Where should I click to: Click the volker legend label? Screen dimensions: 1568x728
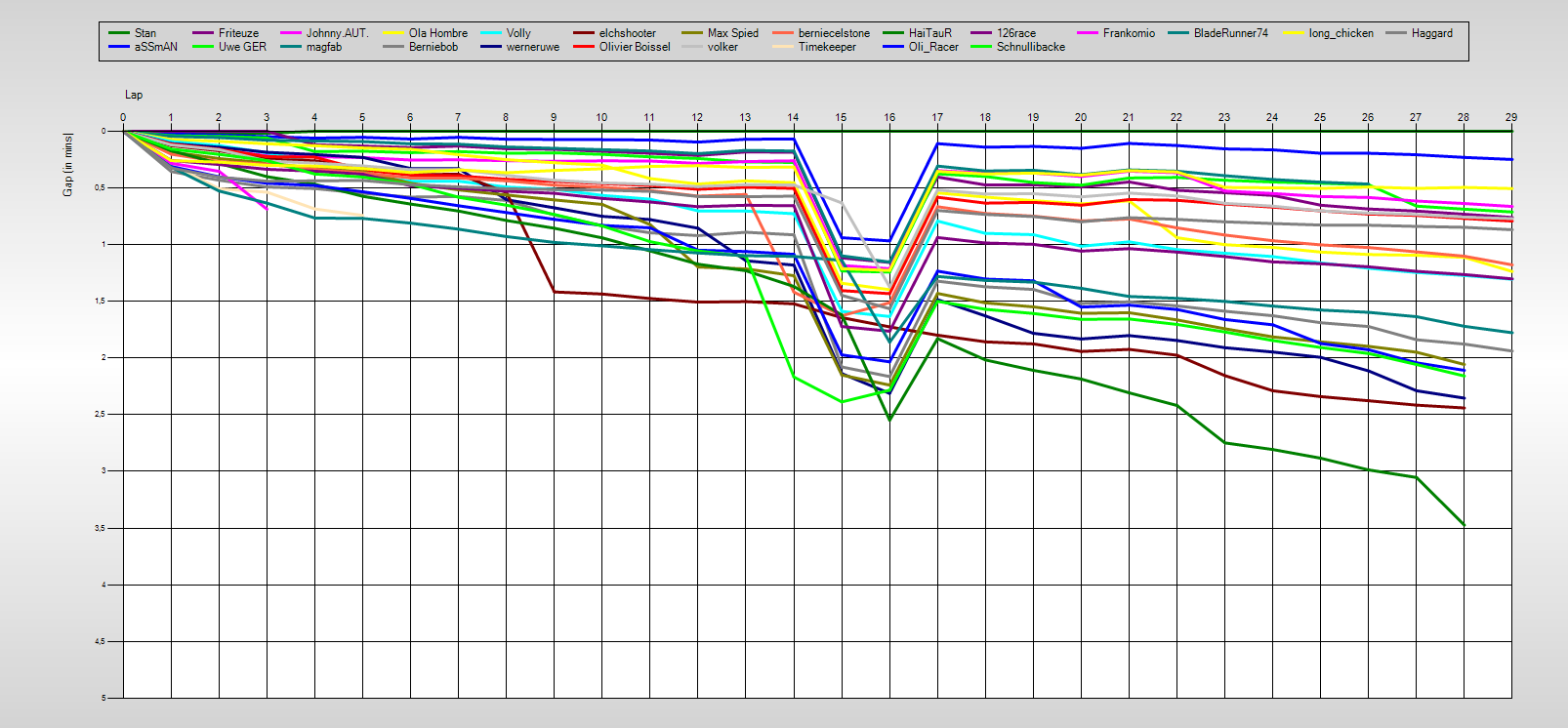pos(722,47)
